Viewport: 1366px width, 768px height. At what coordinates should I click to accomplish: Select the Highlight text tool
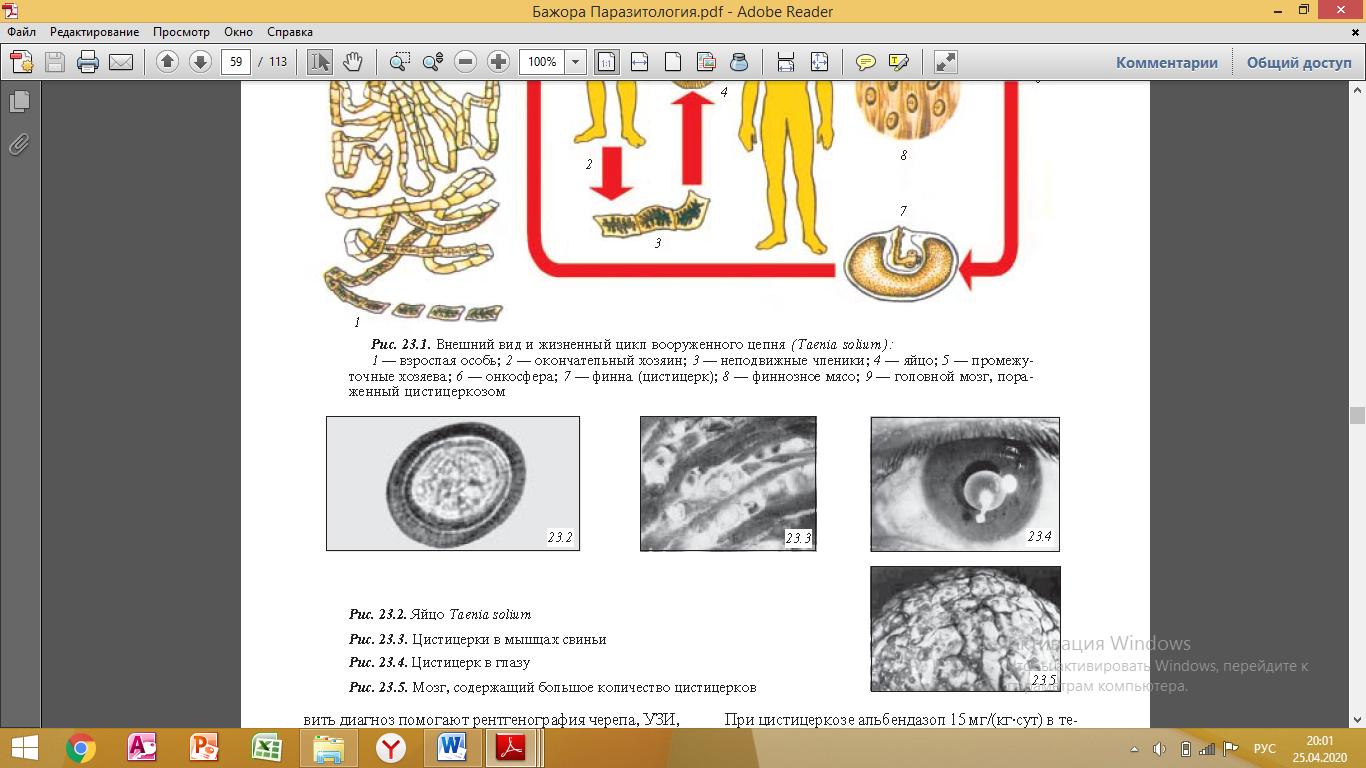(x=898, y=62)
